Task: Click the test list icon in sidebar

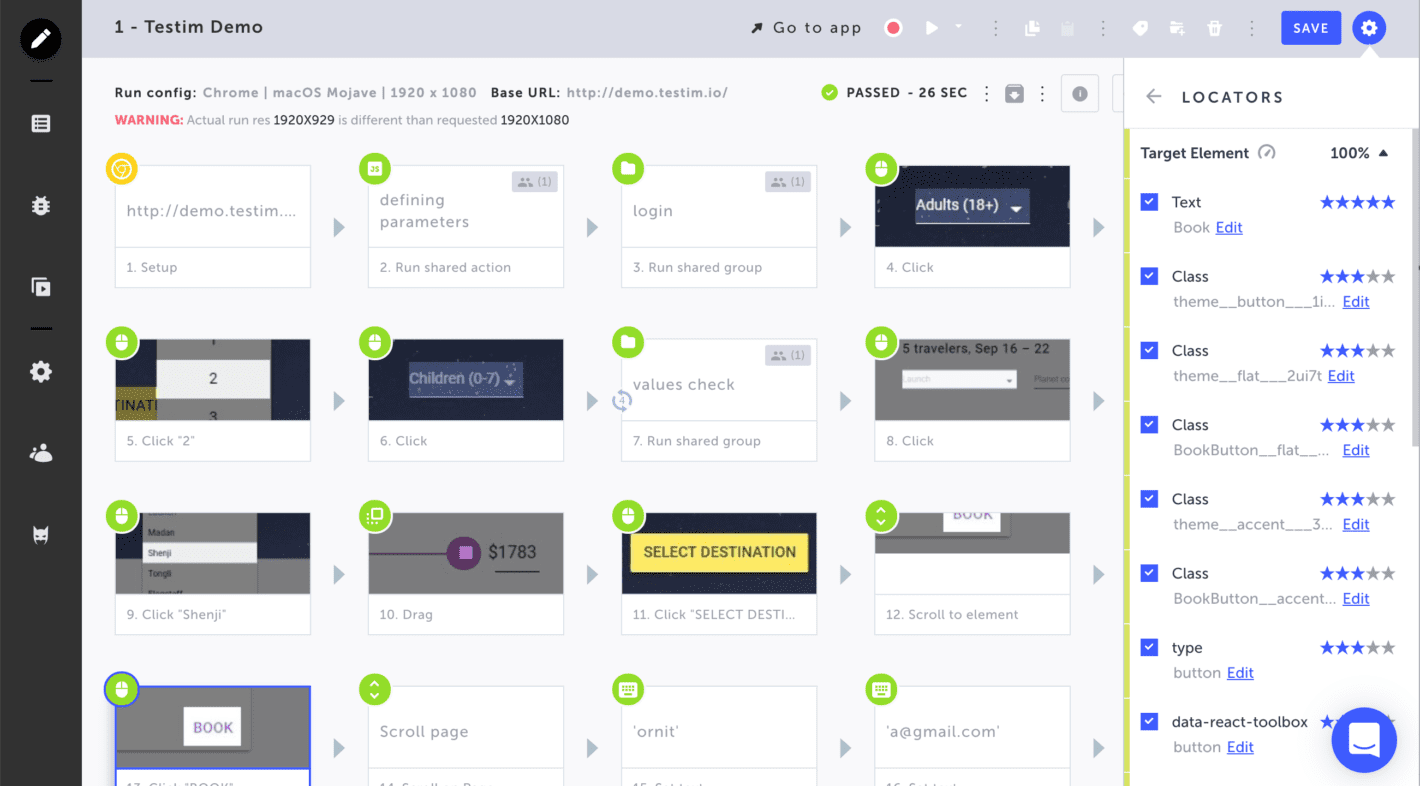Action: [x=40, y=122]
